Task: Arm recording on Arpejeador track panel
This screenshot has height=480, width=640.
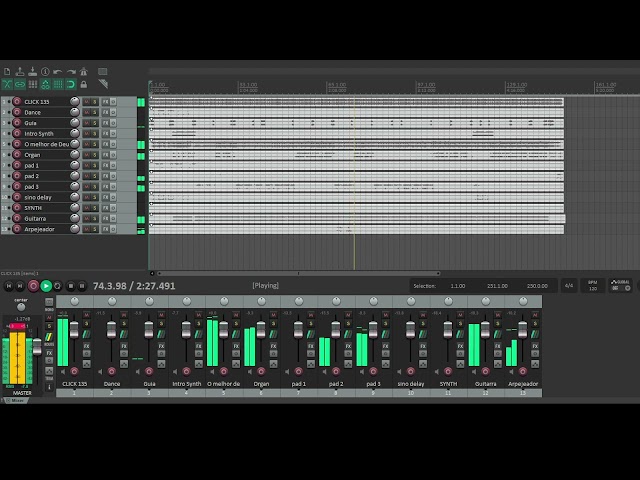Action: tap(17, 229)
